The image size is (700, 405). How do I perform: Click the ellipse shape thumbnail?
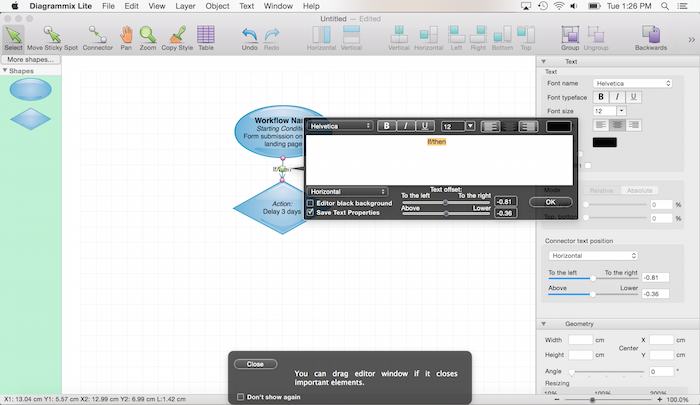point(30,89)
